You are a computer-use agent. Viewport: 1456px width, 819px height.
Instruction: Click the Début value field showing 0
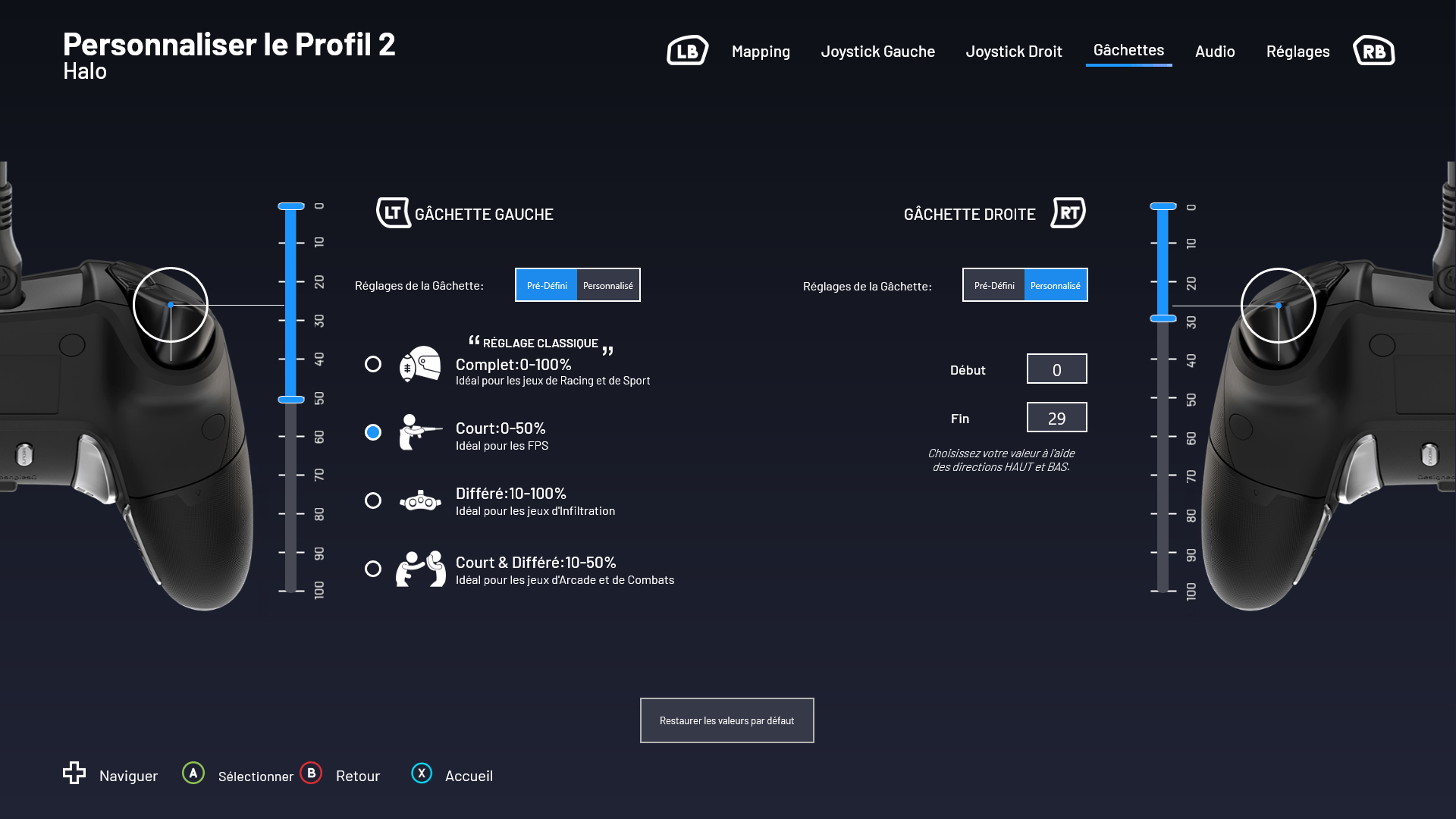point(1056,369)
